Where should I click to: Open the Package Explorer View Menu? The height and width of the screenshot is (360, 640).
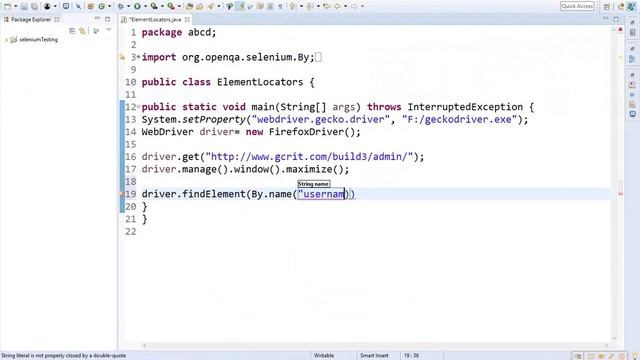point(109,30)
